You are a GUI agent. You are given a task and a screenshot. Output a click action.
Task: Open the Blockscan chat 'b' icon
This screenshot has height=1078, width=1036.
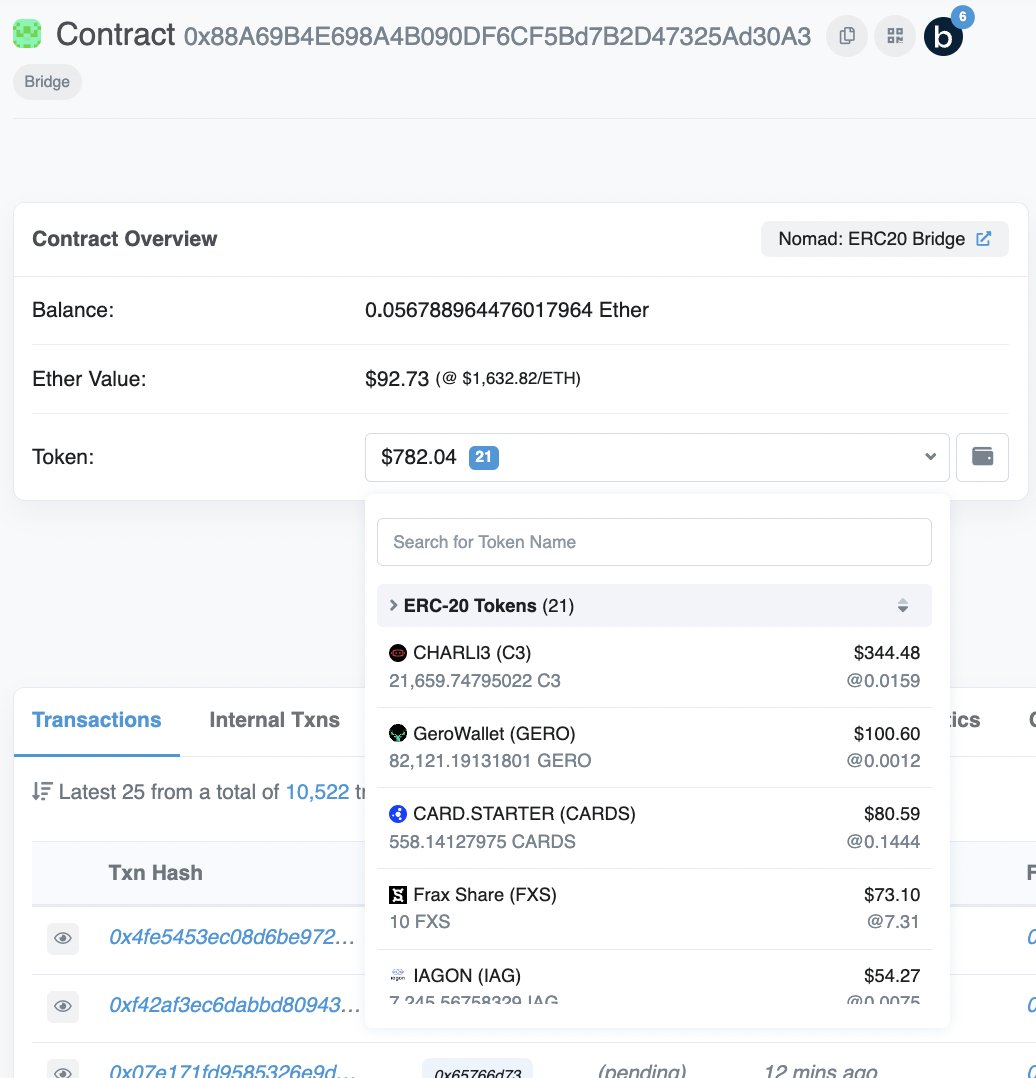(943, 36)
